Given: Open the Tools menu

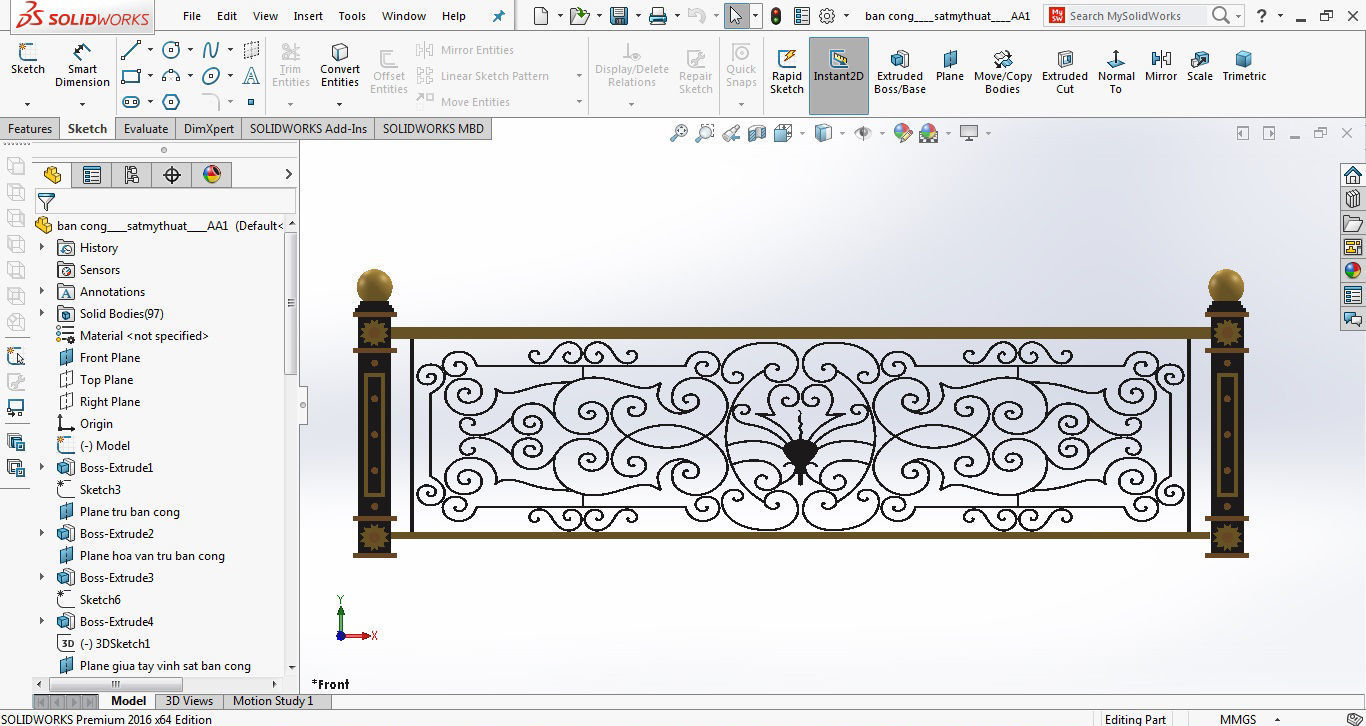Looking at the screenshot, I should 352,16.
